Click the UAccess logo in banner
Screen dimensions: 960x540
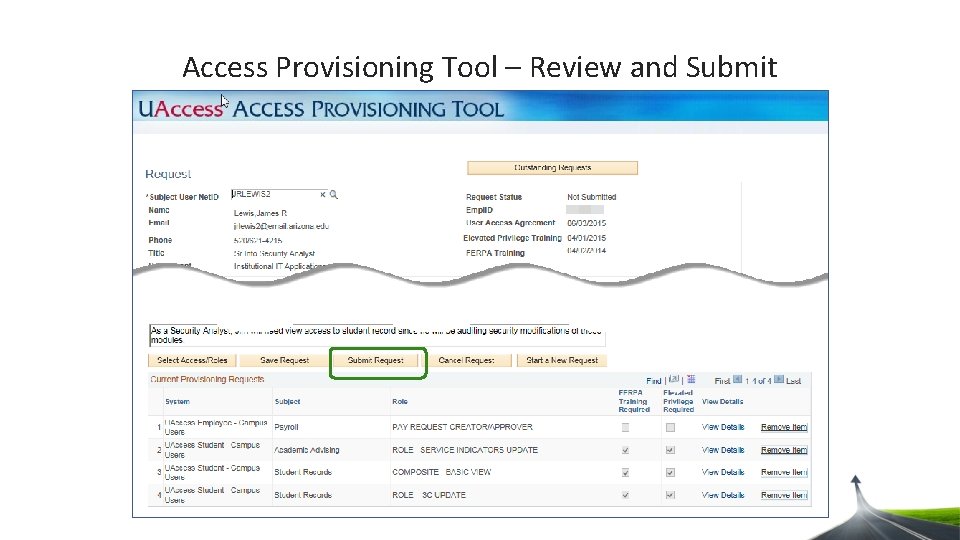pyautogui.click(x=180, y=109)
